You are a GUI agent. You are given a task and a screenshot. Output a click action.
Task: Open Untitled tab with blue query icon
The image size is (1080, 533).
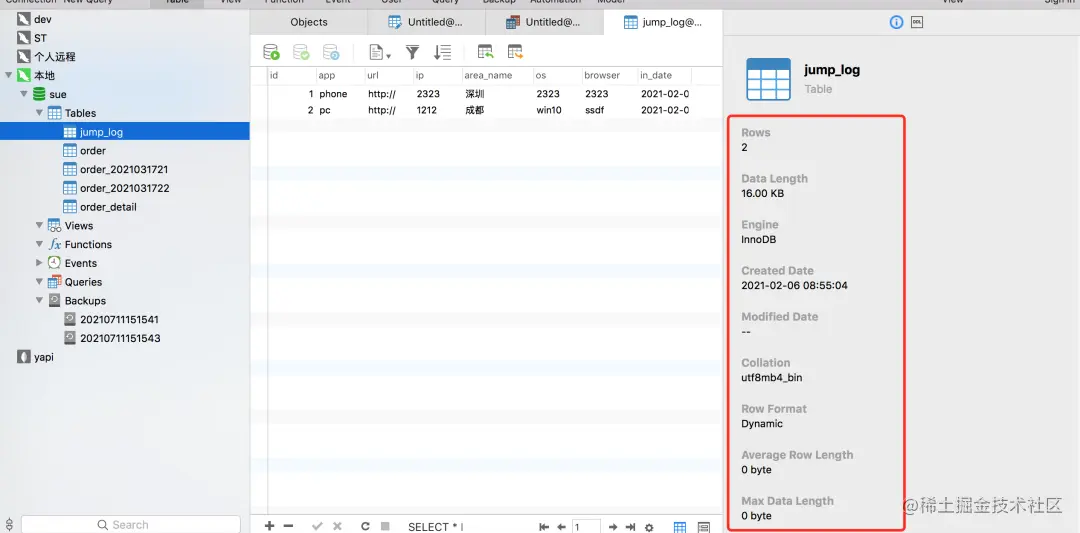[x=426, y=22]
